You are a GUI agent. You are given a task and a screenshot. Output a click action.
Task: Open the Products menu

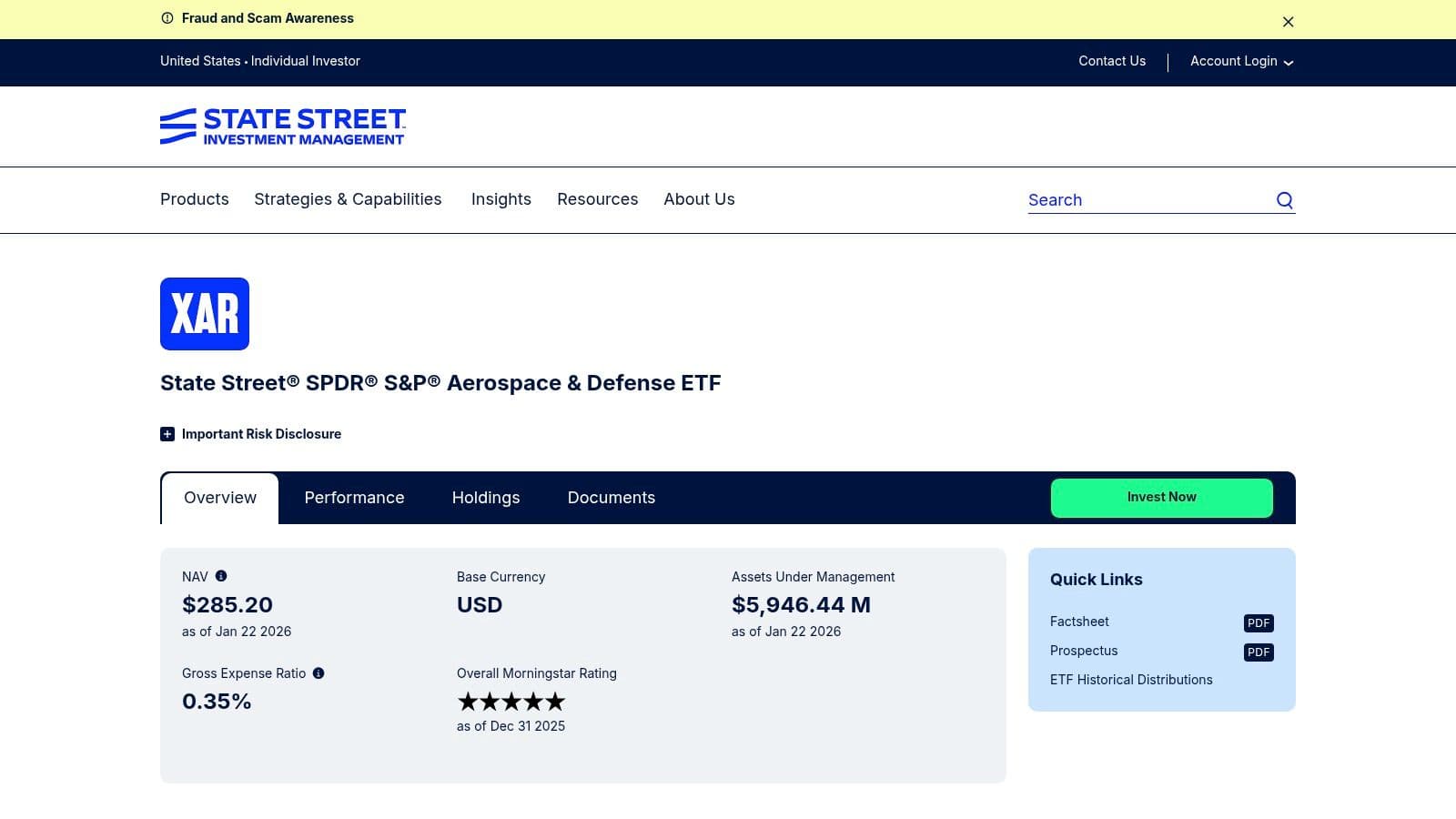pos(195,199)
